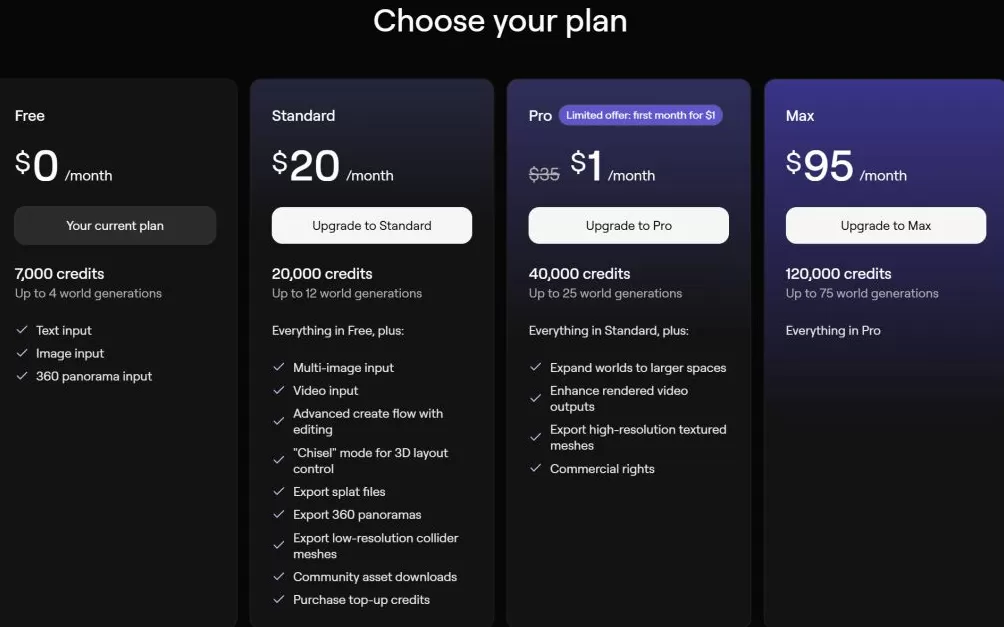The height and width of the screenshot is (627, 1004).
Task: Click the checkmark beside Expand worlds to larger spaces
Action: point(536,368)
